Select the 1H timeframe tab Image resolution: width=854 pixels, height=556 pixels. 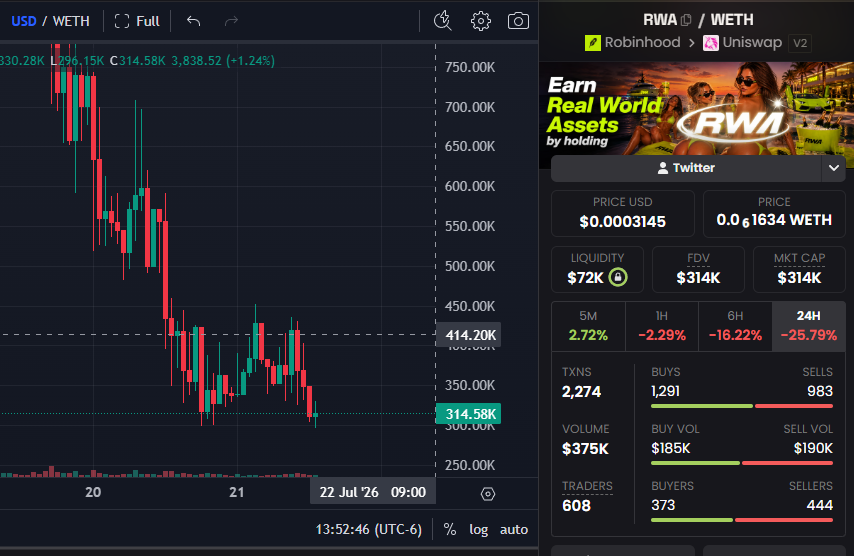pyautogui.click(x=662, y=326)
